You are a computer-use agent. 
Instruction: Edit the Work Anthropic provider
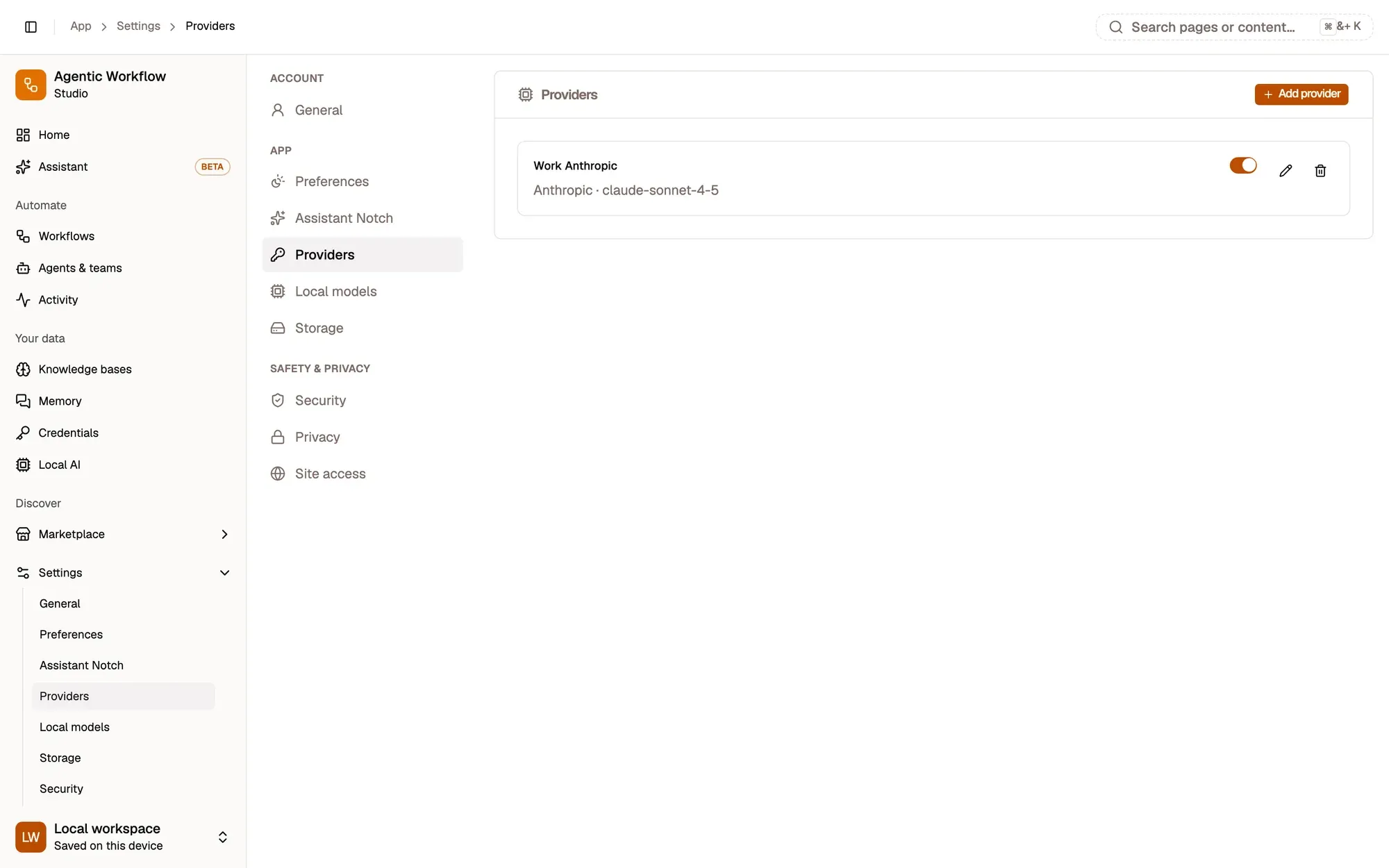coord(1286,171)
